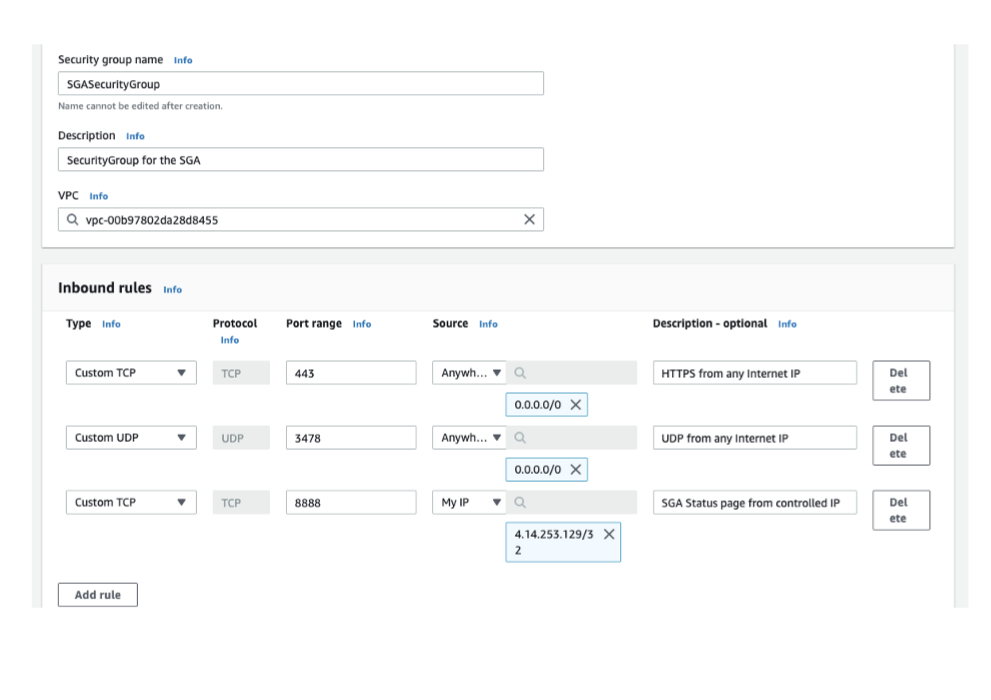The height and width of the screenshot is (700, 991).
Task: Click the port range field showing 8888
Action: coord(350,503)
